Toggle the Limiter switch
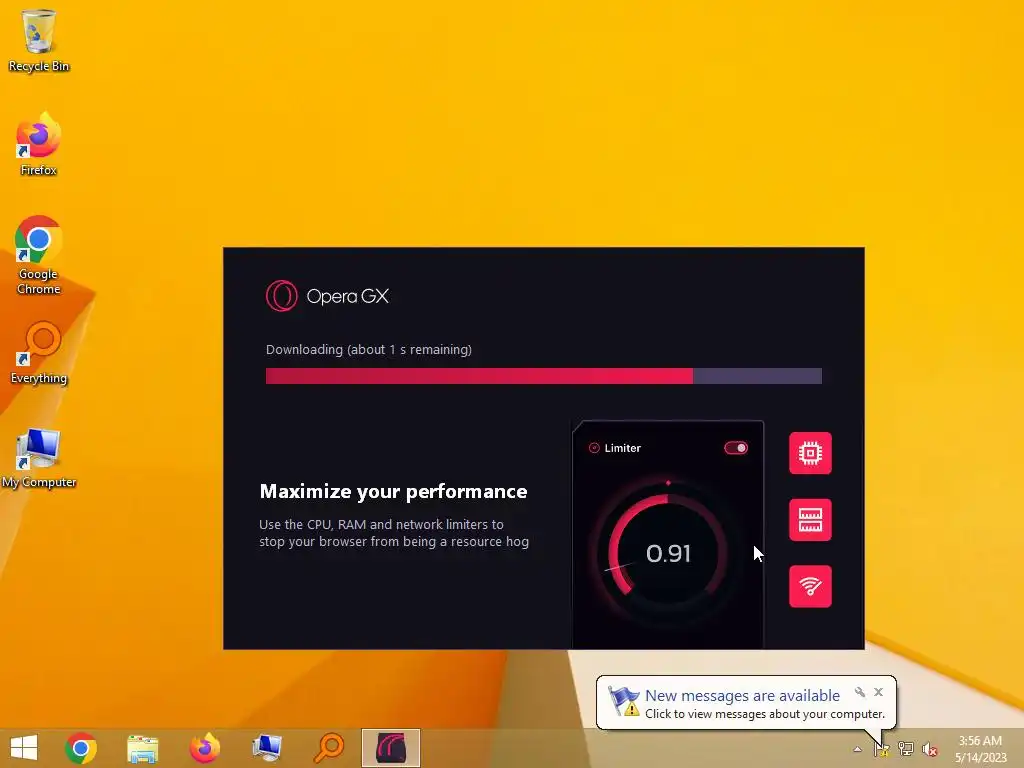The width and height of the screenshot is (1024, 768). coord(736,448)
